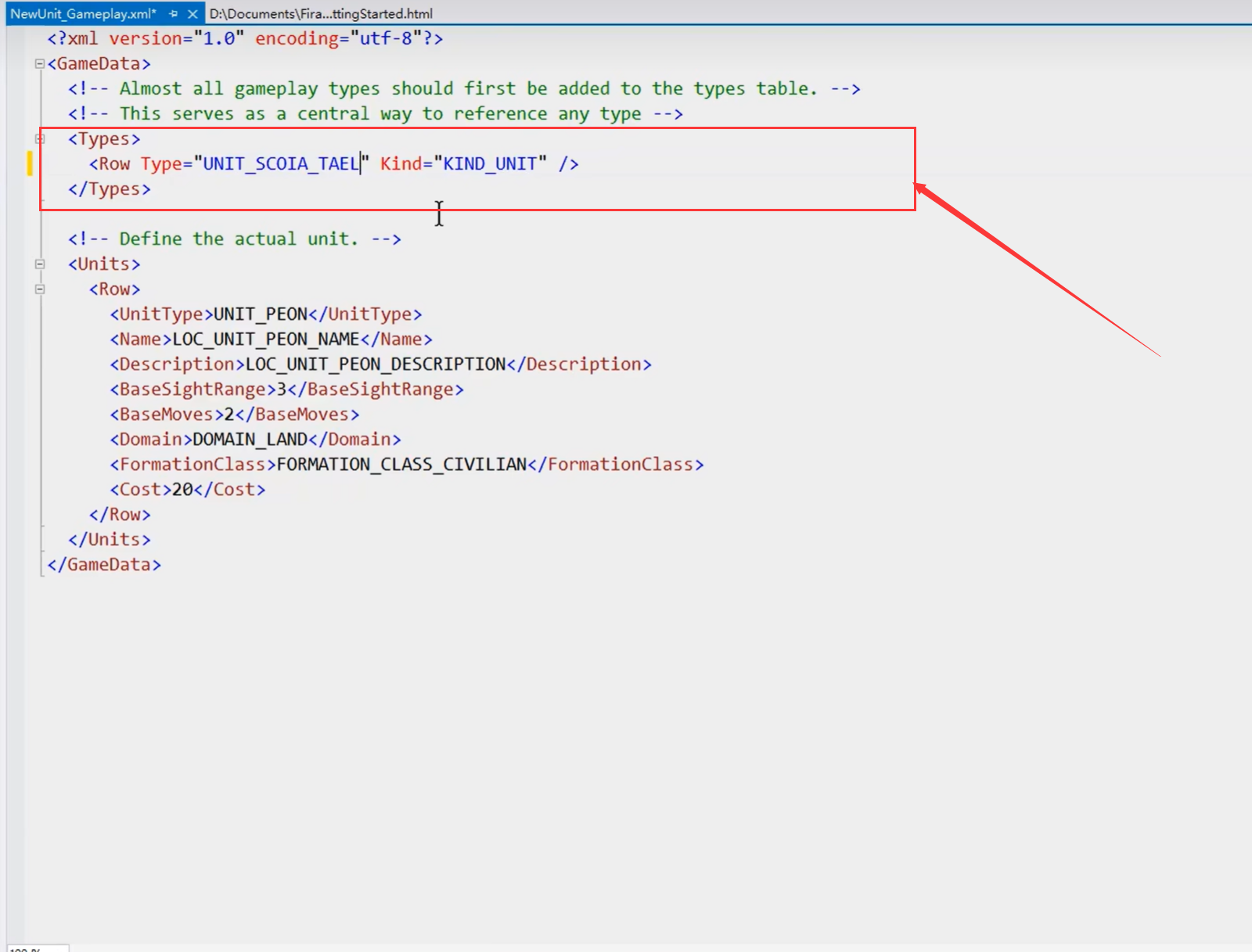Click the KIND_UNIT attribute value
This screenshot has width=1252, height=952.
click(x=490, y=164)
